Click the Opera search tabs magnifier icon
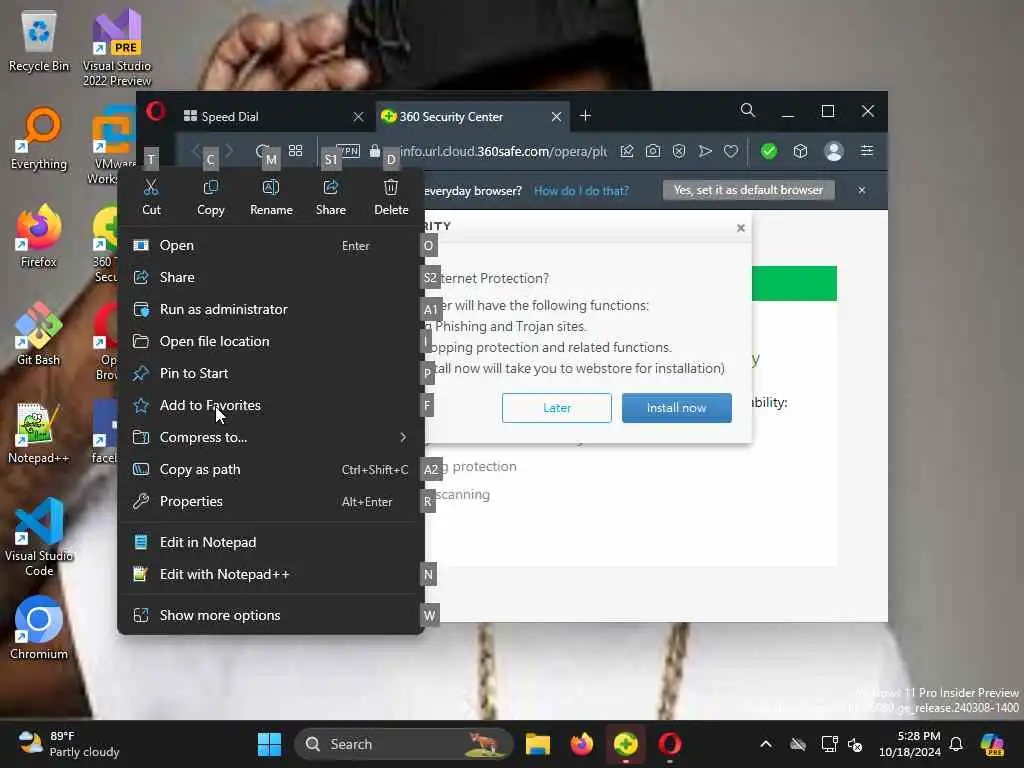The width and height of the screenshot is (1024, 768). point(748,110)
